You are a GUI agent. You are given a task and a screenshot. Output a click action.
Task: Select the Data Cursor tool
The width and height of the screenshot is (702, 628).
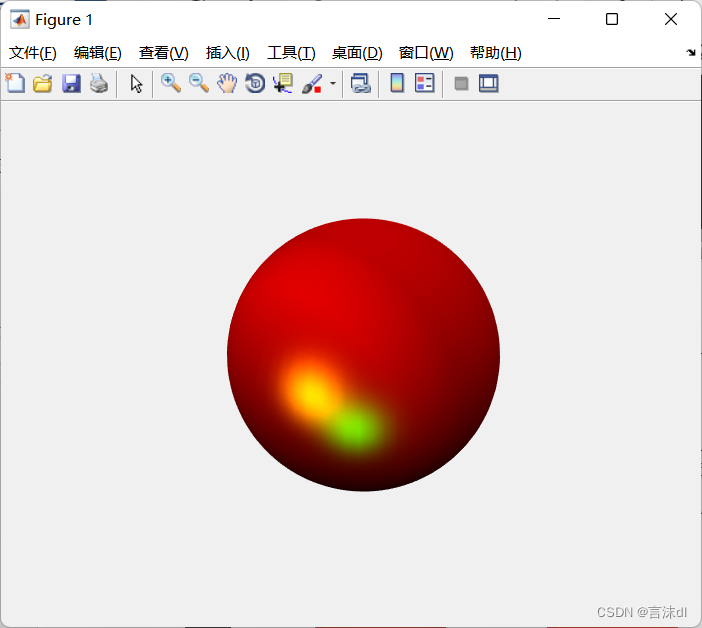click(283, 84)
